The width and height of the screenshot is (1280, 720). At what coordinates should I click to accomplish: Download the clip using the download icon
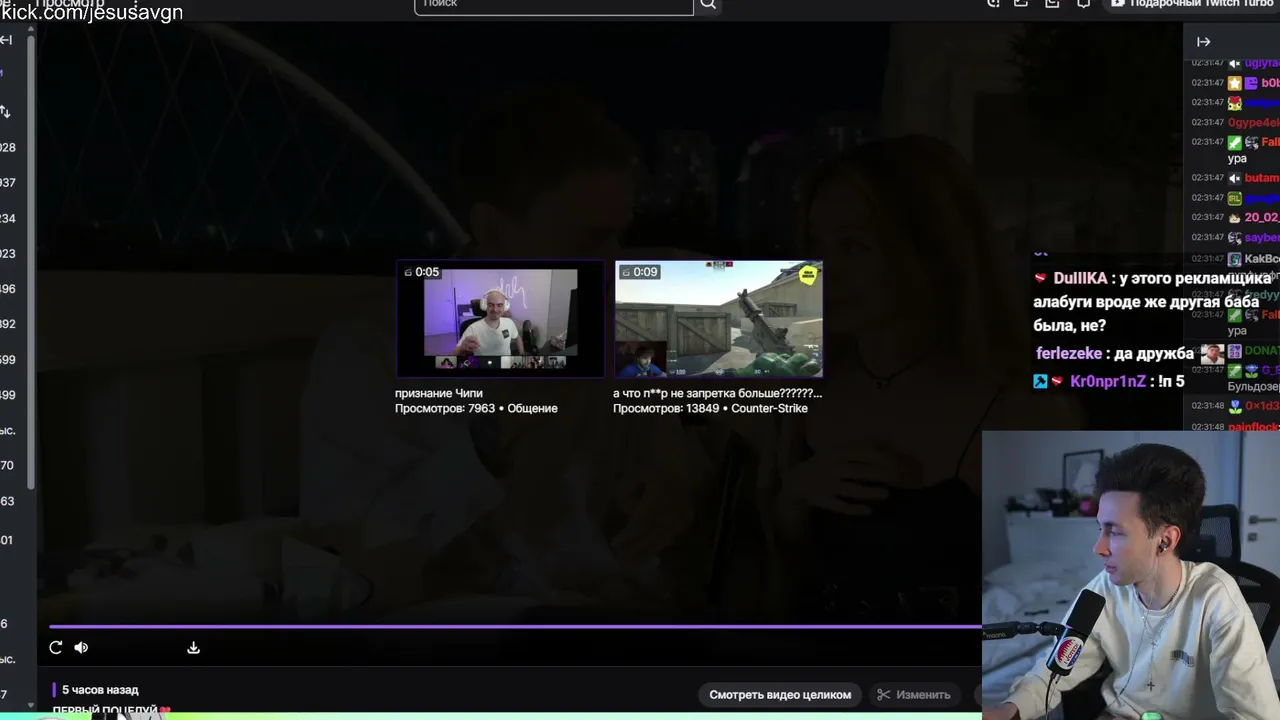[x=193, y=647]
